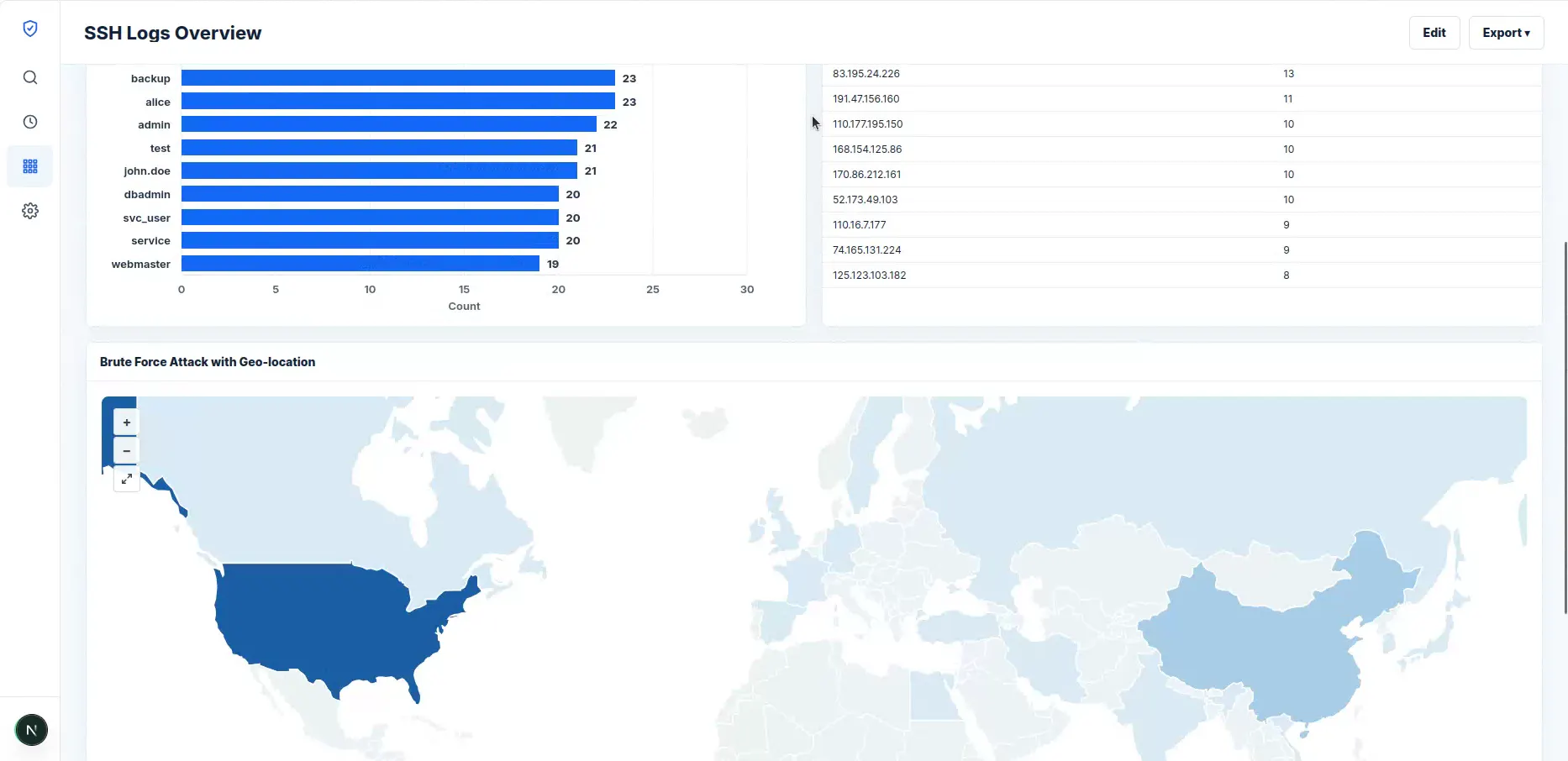Viewport: 1568px width, 761px height.
Task: Open the search icon in sidebar
Action: 30,77
